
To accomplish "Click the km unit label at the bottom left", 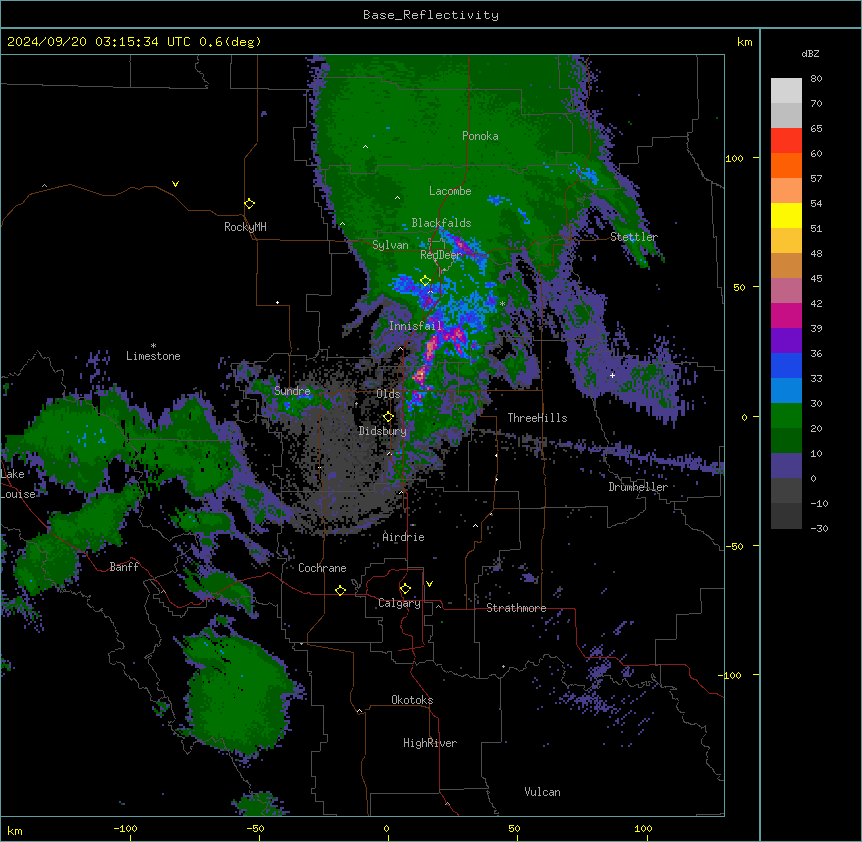I will (x=15, y=831).
